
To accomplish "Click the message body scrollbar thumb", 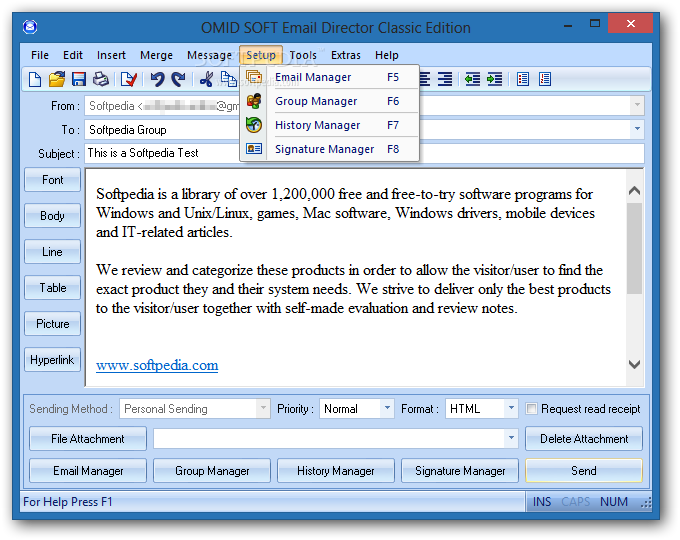I will [634, 248].
